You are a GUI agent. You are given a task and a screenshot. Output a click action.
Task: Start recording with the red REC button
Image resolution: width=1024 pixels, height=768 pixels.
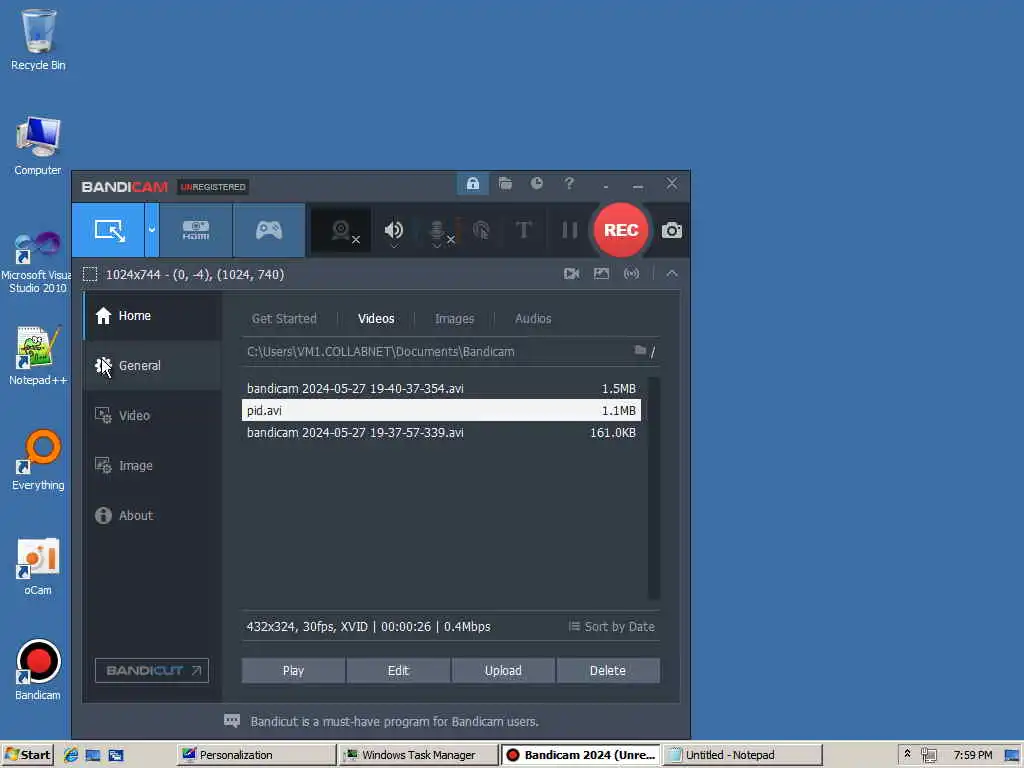(x=620, y=230)
